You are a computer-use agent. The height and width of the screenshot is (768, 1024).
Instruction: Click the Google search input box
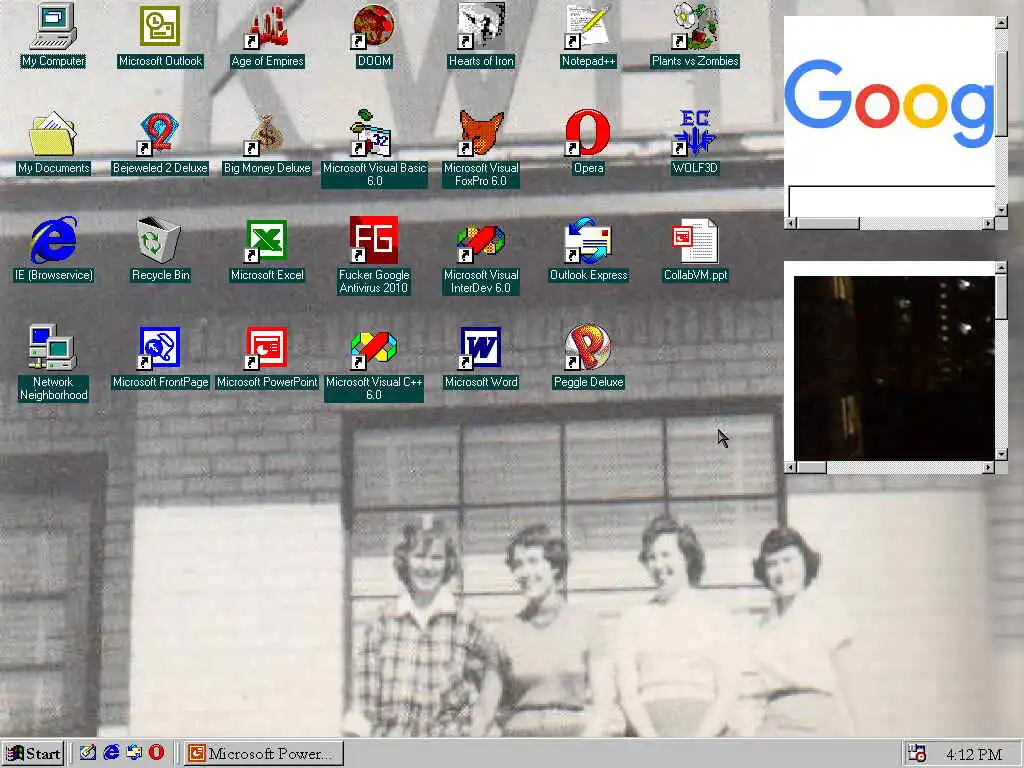892,202
